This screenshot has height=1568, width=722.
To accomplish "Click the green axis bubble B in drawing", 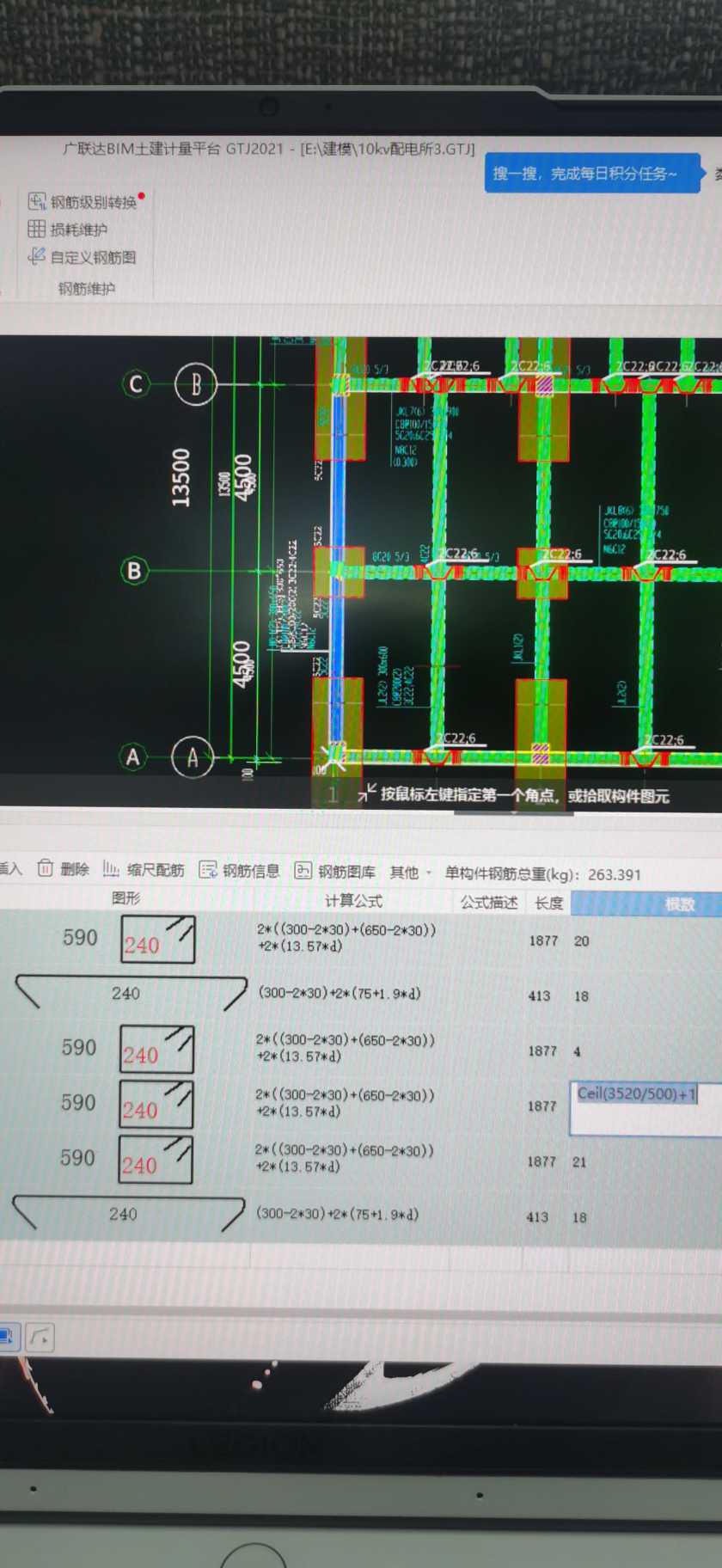I will click(134, 571).
